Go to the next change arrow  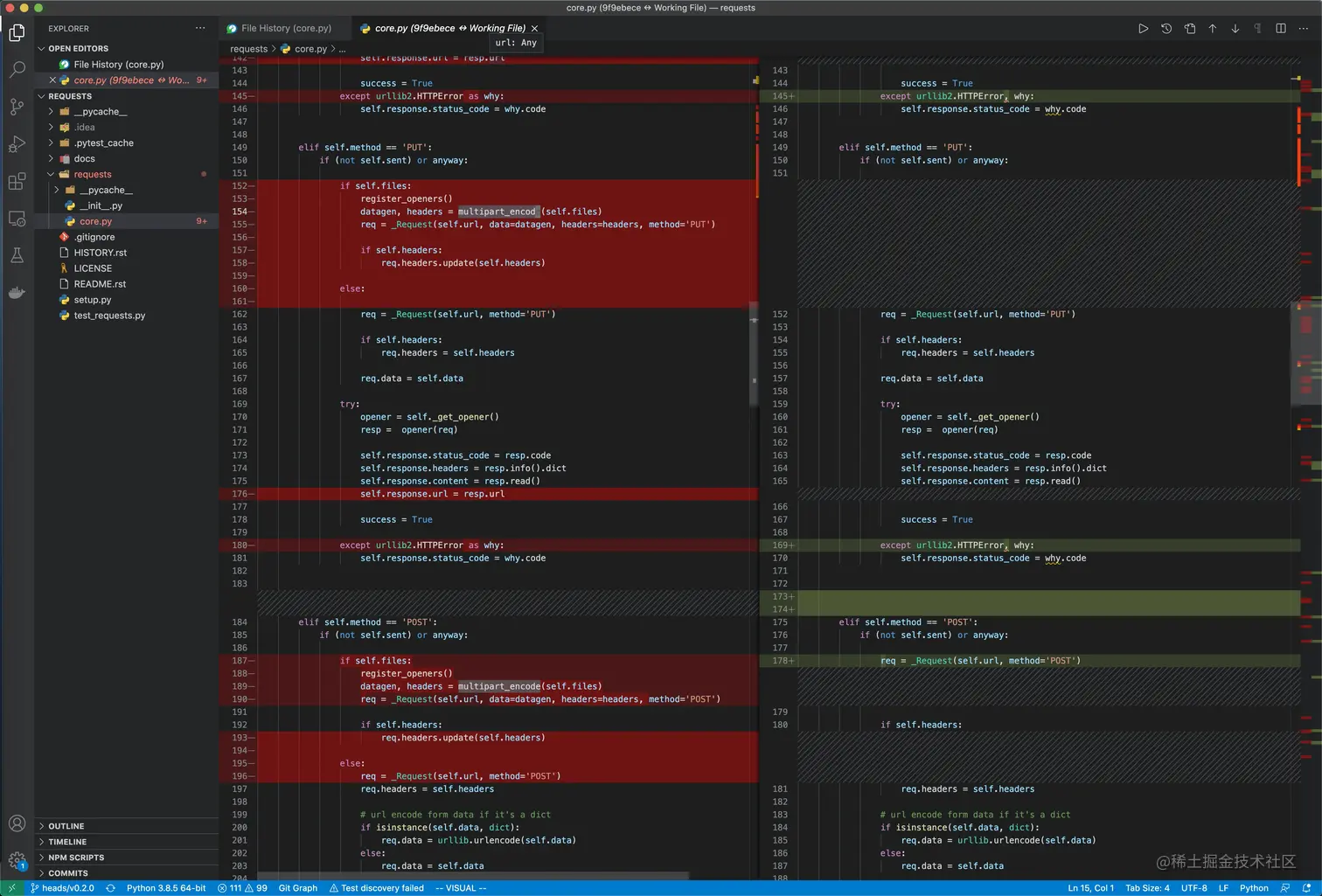pyautogui.click(x=1235, y=29)
